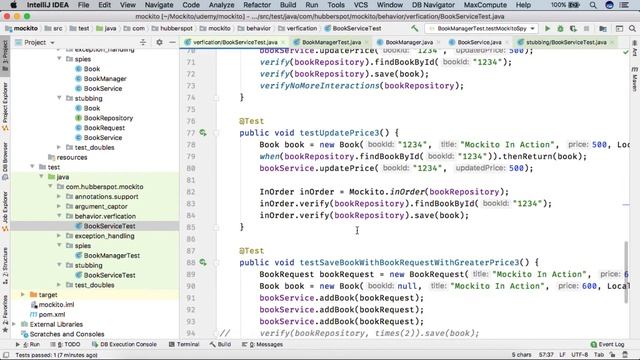Screen dimensions: 640x360
Task: Click the fold marker at line 85
Action: tap(216, 227)
